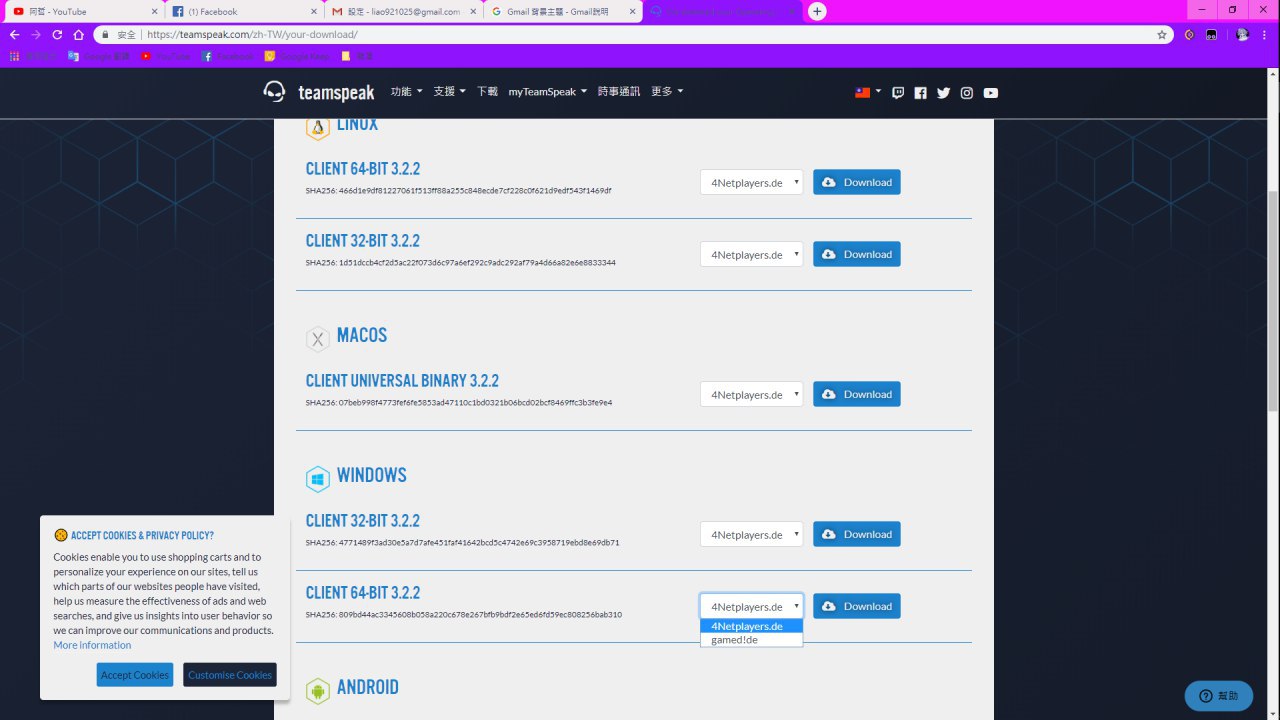The width and height of the screenshot is (1280, 720).
Task: Open the 更多 navigation menu
Action: point(667,91)
